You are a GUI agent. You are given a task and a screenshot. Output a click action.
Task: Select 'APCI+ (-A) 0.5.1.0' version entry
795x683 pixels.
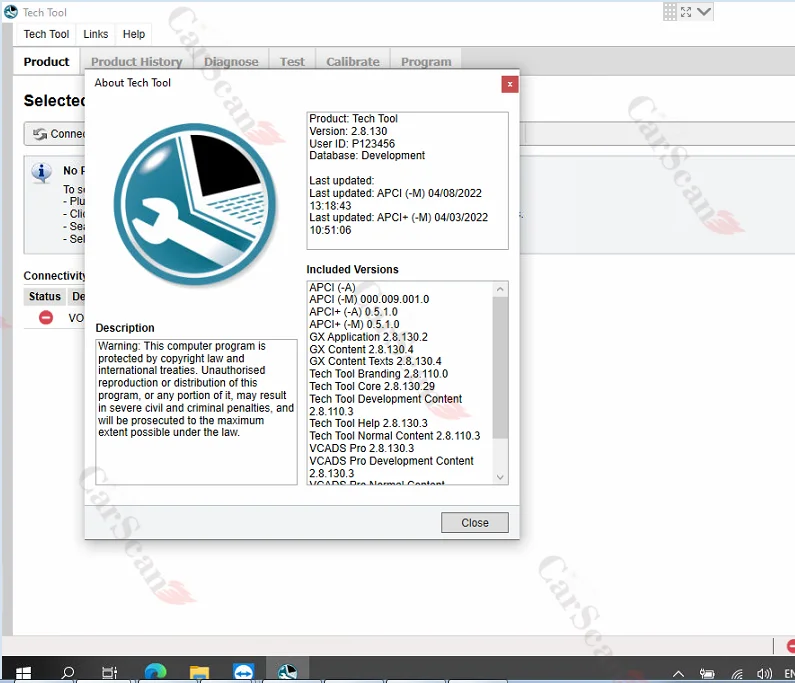pyautogui.click(x=353, y=312)
